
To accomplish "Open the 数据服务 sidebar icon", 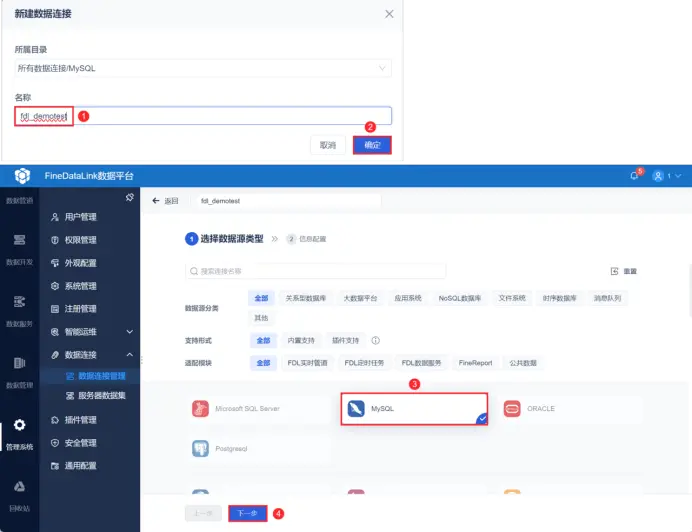I will [19, 302].
